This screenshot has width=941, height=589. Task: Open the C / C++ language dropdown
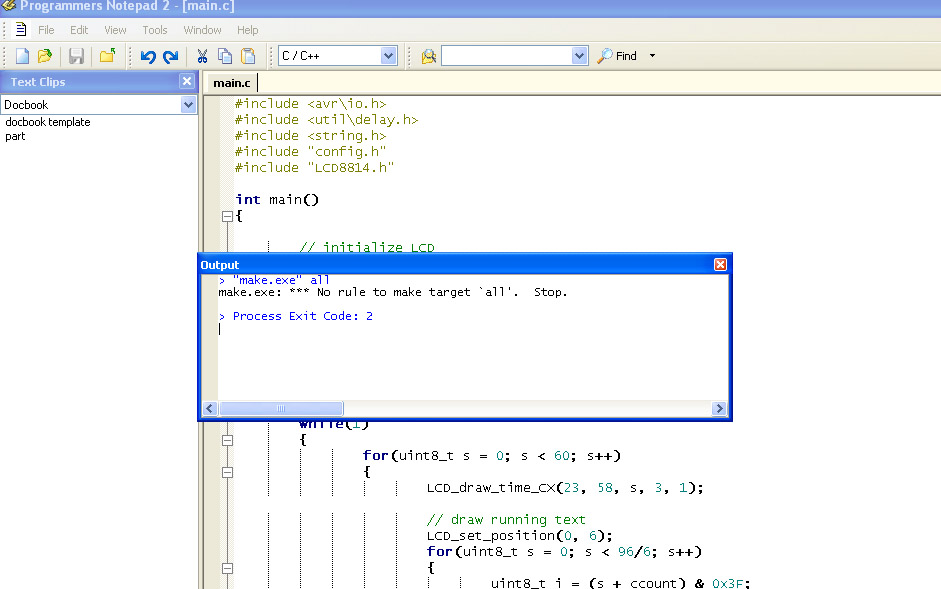(388, 56)
